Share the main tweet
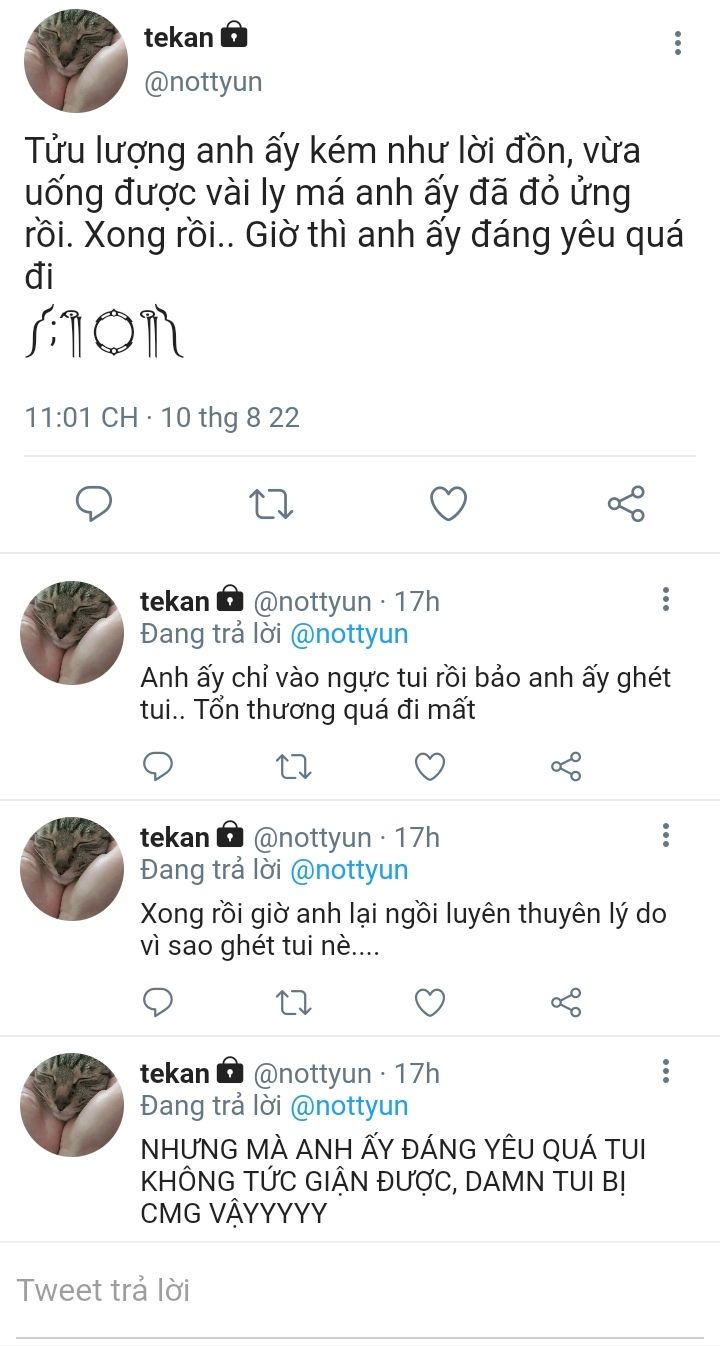This screenshot has width=720, height=1346. pos(626,504)
